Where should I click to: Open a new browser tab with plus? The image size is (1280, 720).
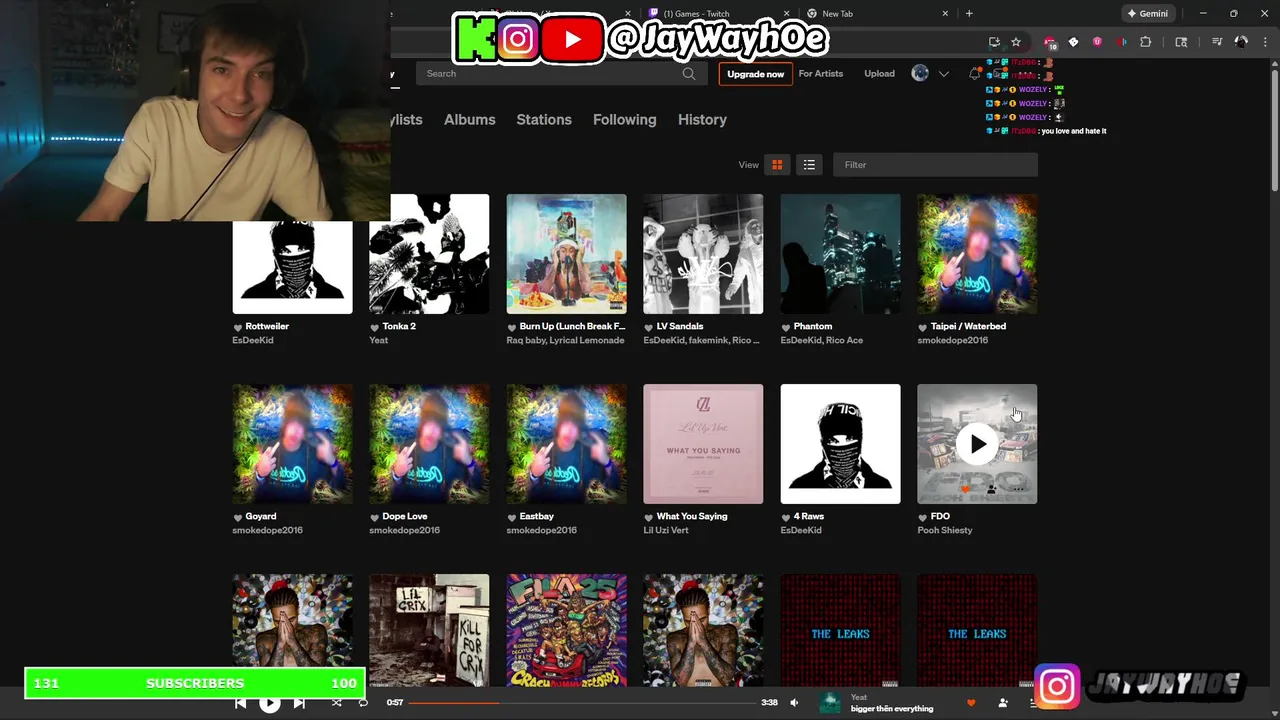coord(969,14)
